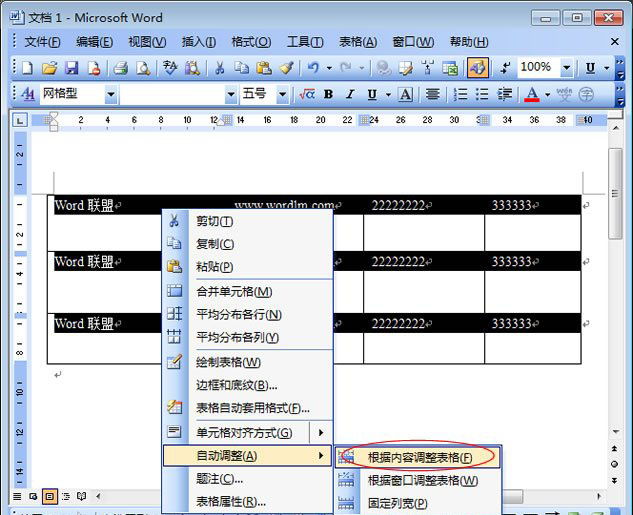Open Print Preview with the magnifier icon

pyautogui.click(x=143, y=68)
